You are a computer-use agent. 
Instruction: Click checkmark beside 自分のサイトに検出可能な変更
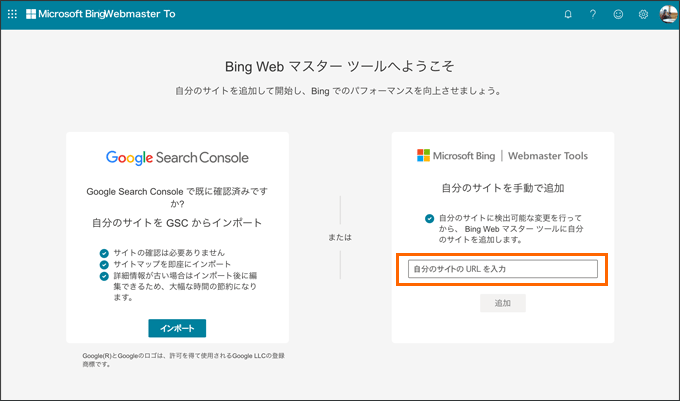tap(429, 217)
